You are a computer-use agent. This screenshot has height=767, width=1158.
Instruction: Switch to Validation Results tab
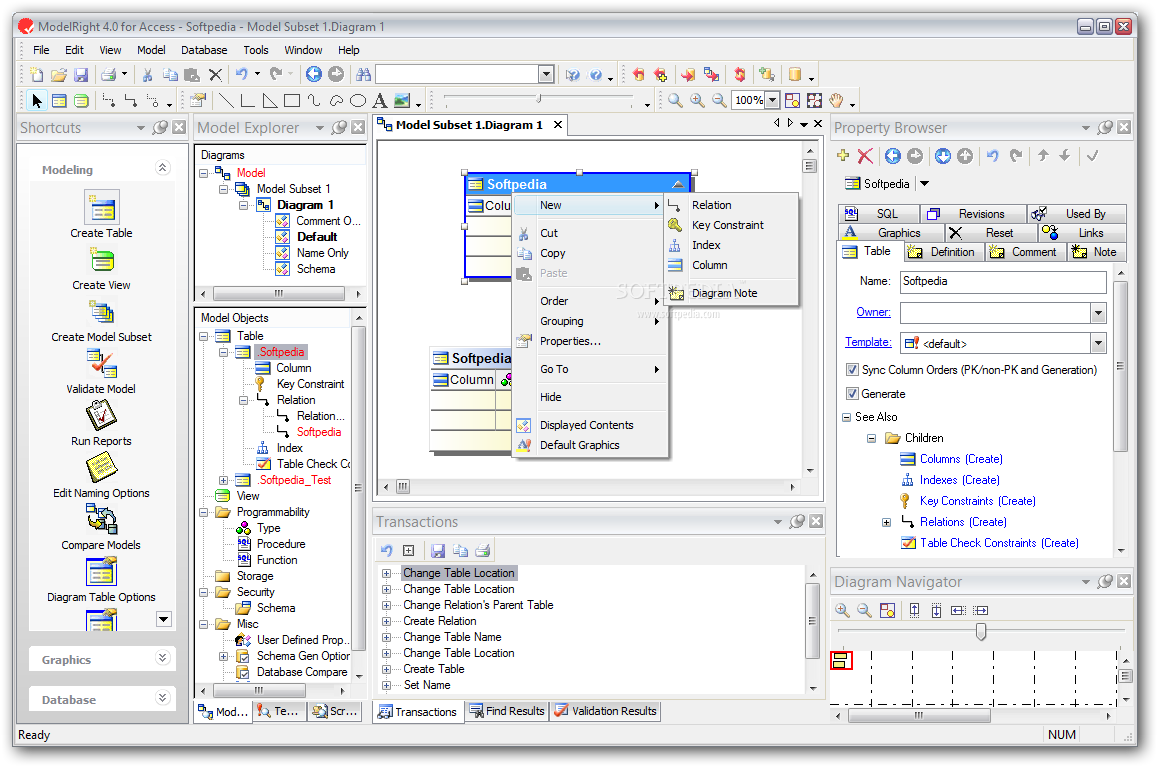coord(606,711)
